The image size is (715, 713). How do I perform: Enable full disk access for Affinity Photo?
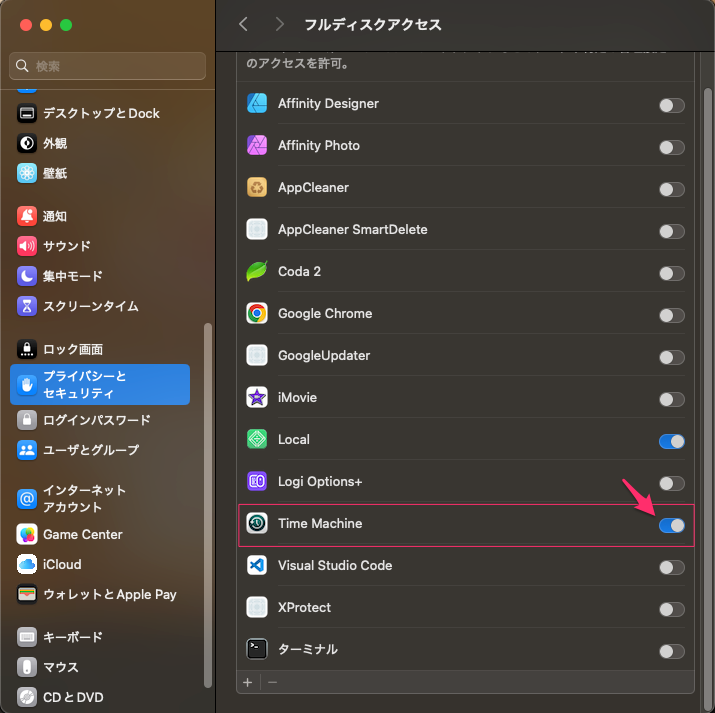tap(671, 147)
